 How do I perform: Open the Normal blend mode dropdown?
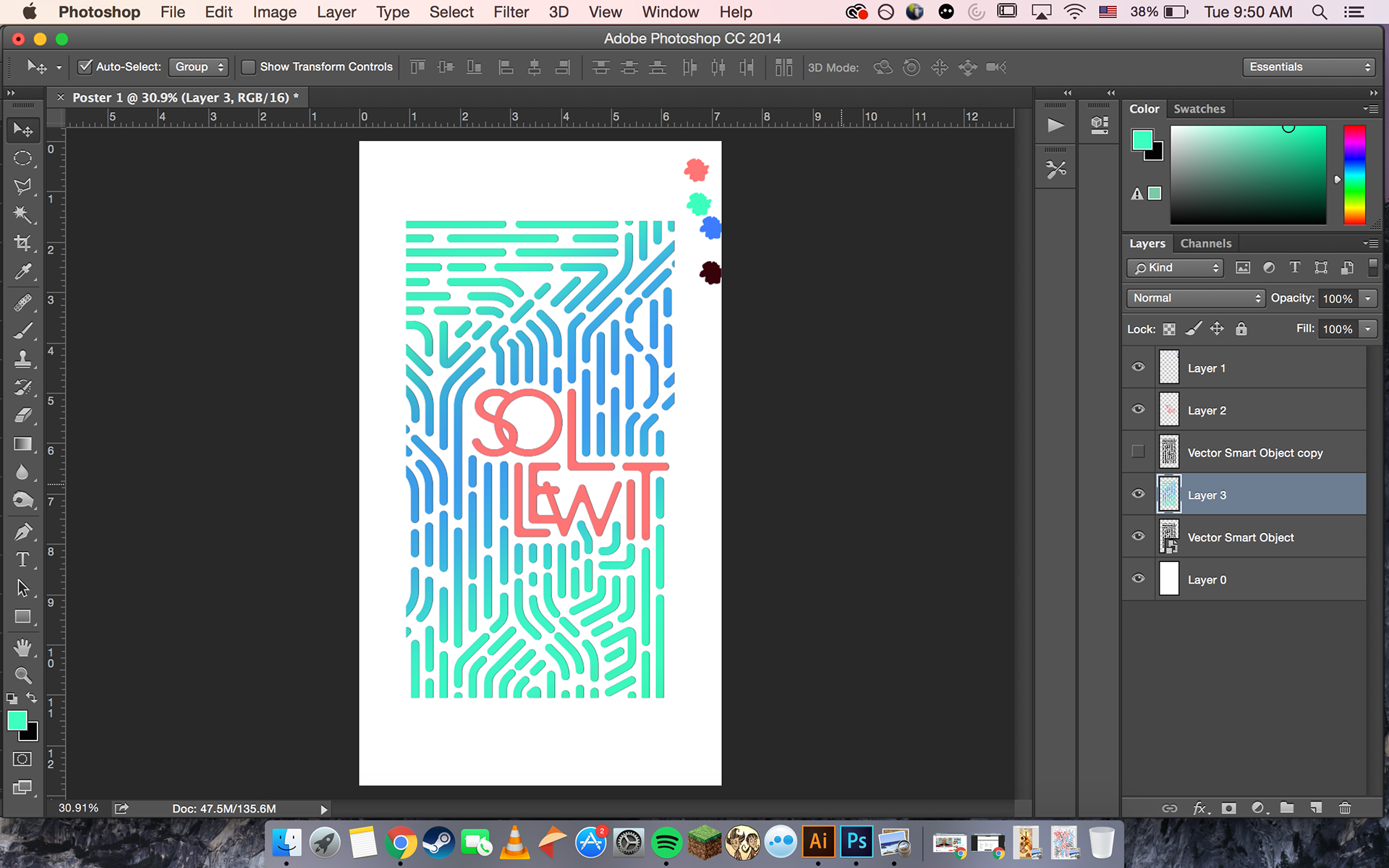[x=1195, y=298]
